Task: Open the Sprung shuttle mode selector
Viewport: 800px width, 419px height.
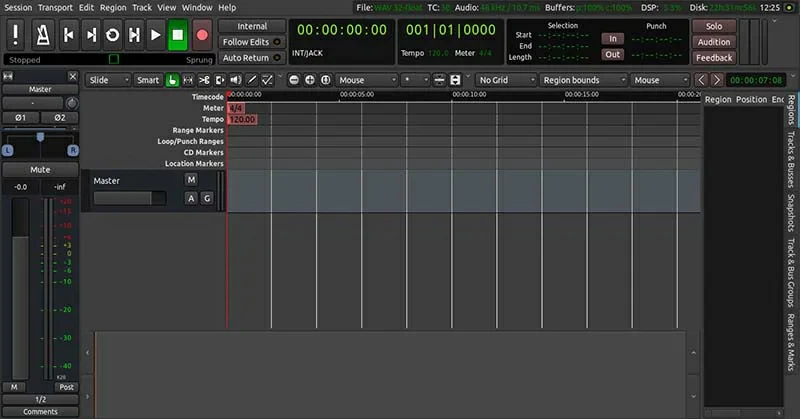Action: (199, 60)
